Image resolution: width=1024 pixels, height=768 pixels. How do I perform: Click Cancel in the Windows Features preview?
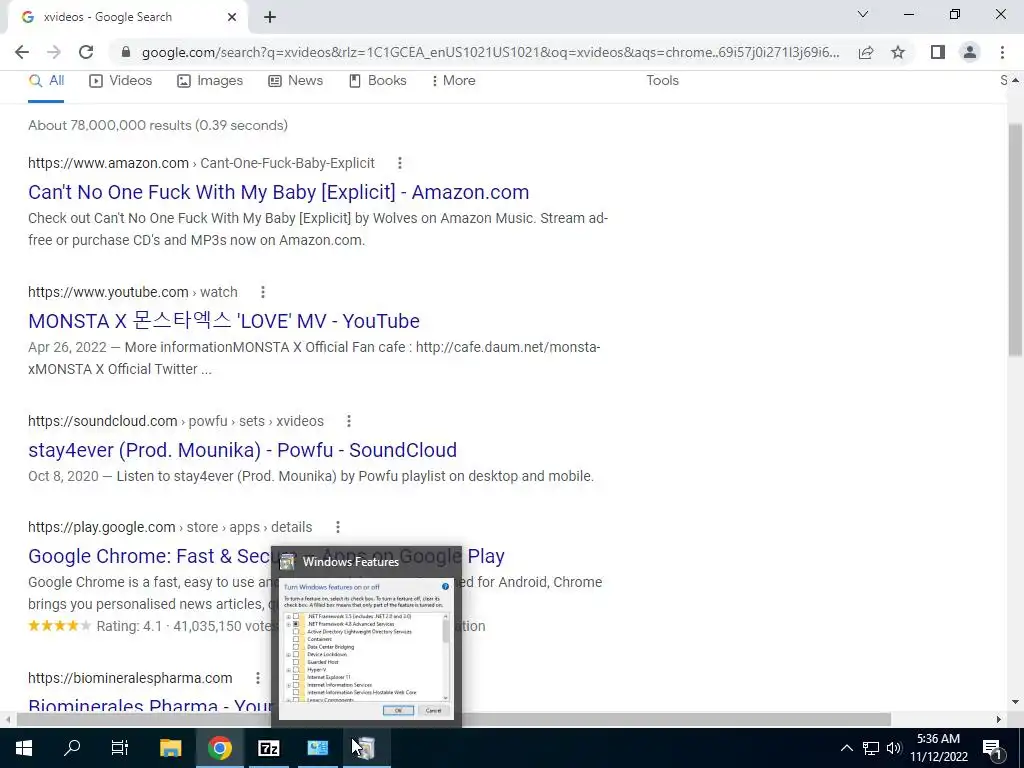pos(433,710)
